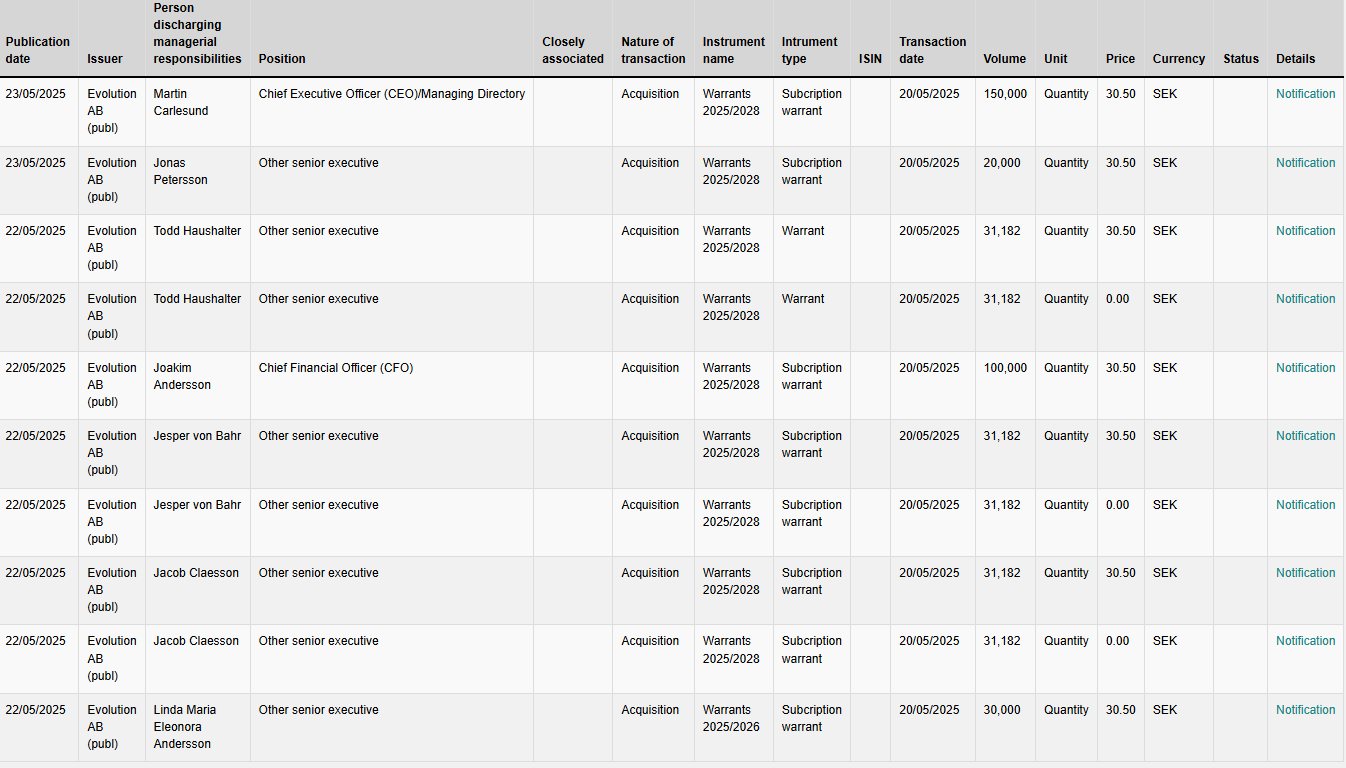Click the Intrument type column header
This screenshot has height=768, width=1346.
click(811, 50)
